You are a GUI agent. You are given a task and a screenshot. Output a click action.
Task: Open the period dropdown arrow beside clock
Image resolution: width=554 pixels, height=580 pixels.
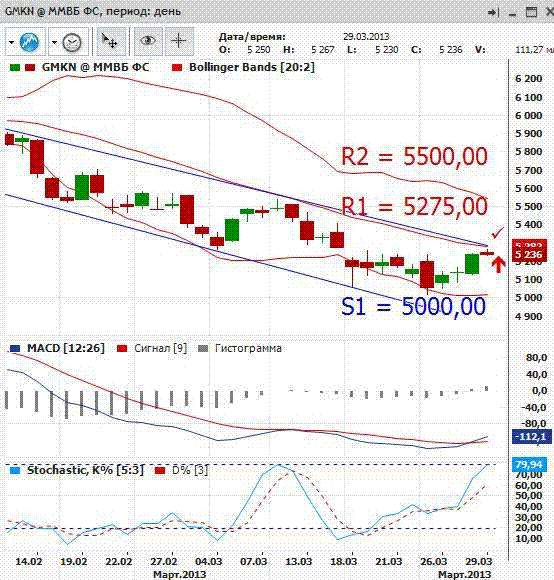[x=54, y=42]
